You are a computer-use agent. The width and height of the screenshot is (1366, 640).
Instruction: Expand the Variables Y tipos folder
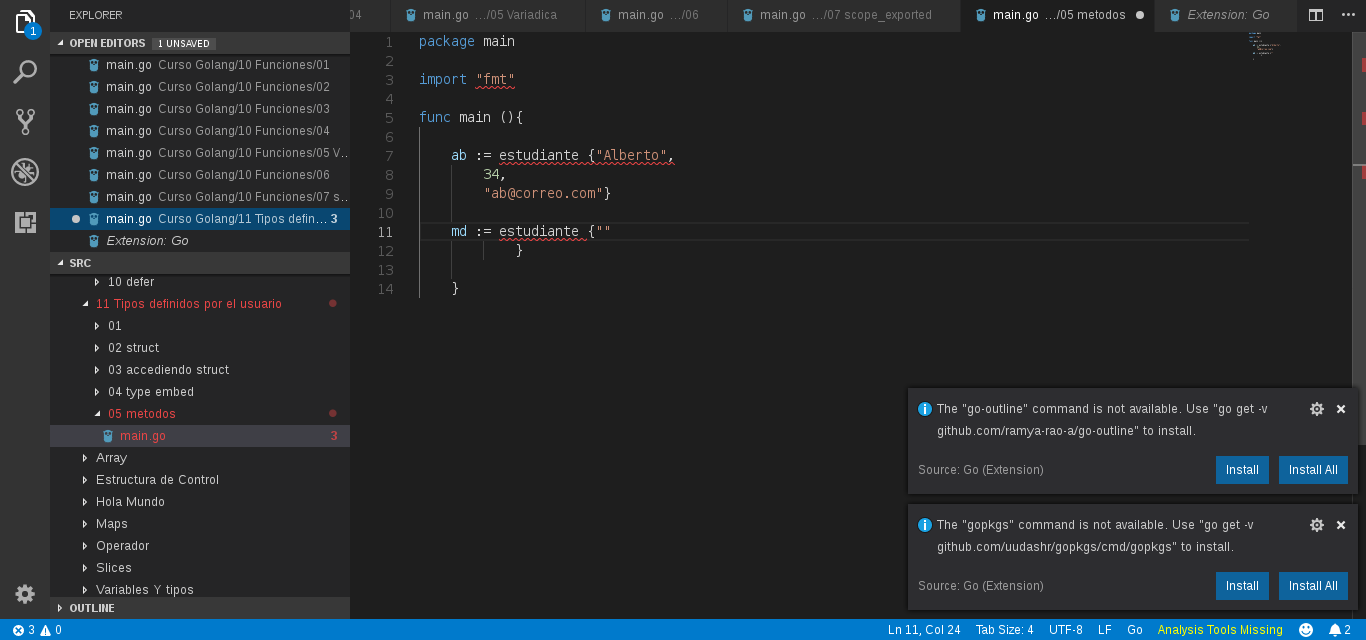(x=85, y=590)
